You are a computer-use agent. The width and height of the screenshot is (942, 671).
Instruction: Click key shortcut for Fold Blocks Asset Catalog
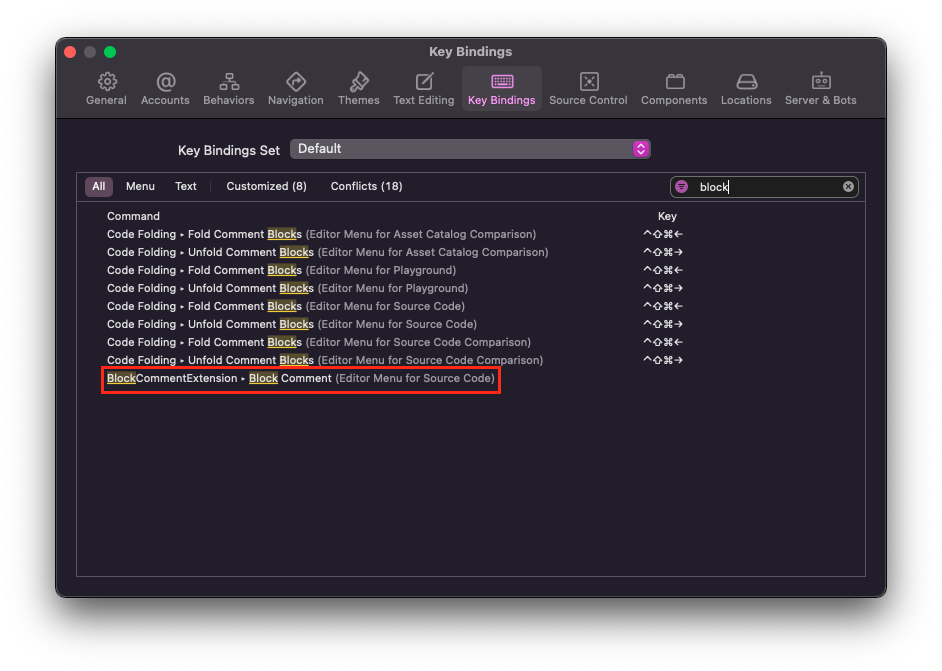(663, 234)
